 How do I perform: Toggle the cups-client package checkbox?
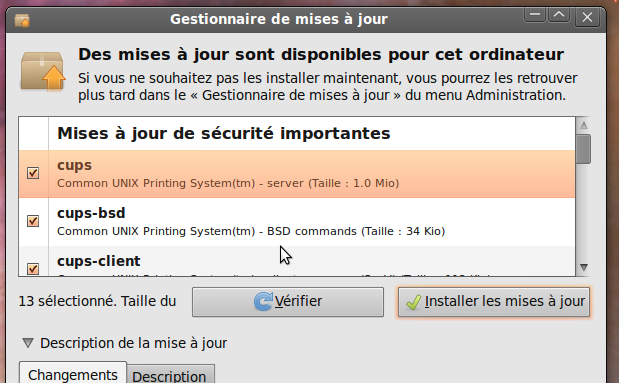(x=33, y=268)
